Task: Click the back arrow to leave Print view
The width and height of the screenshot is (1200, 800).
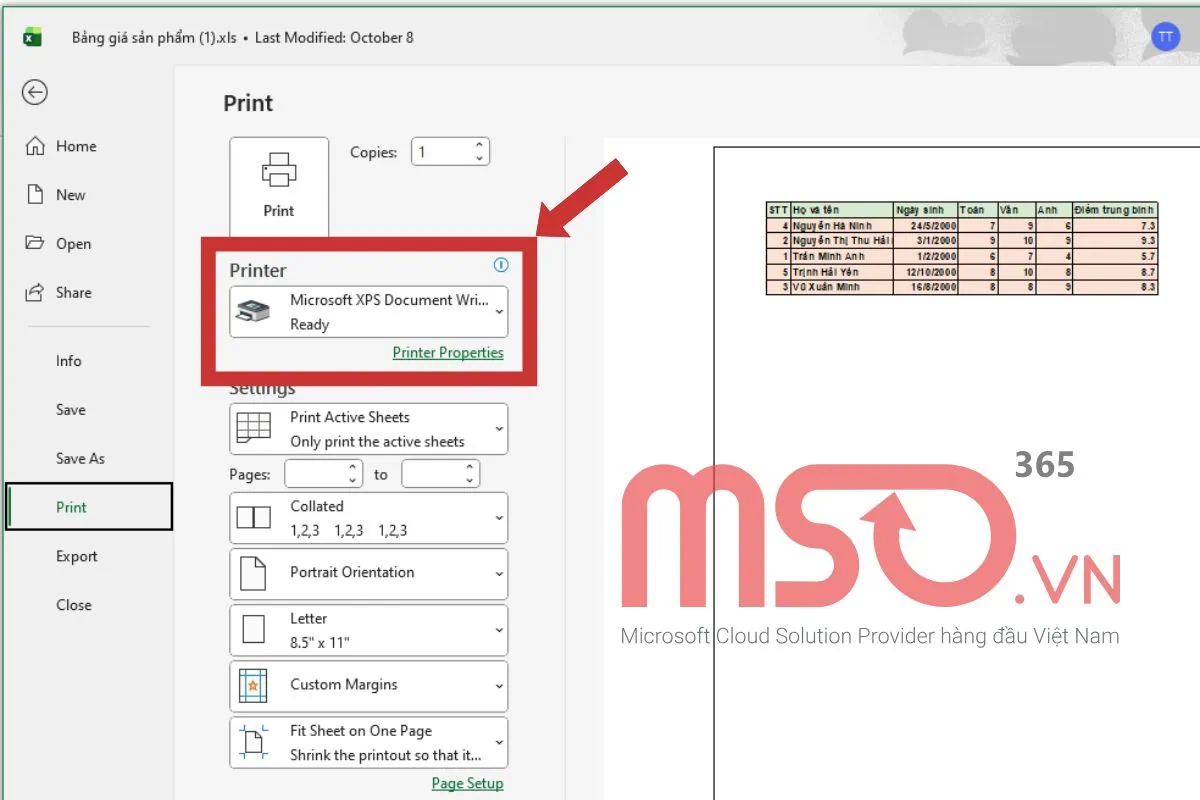Action: pyautogui.click(x=34, y=92)
